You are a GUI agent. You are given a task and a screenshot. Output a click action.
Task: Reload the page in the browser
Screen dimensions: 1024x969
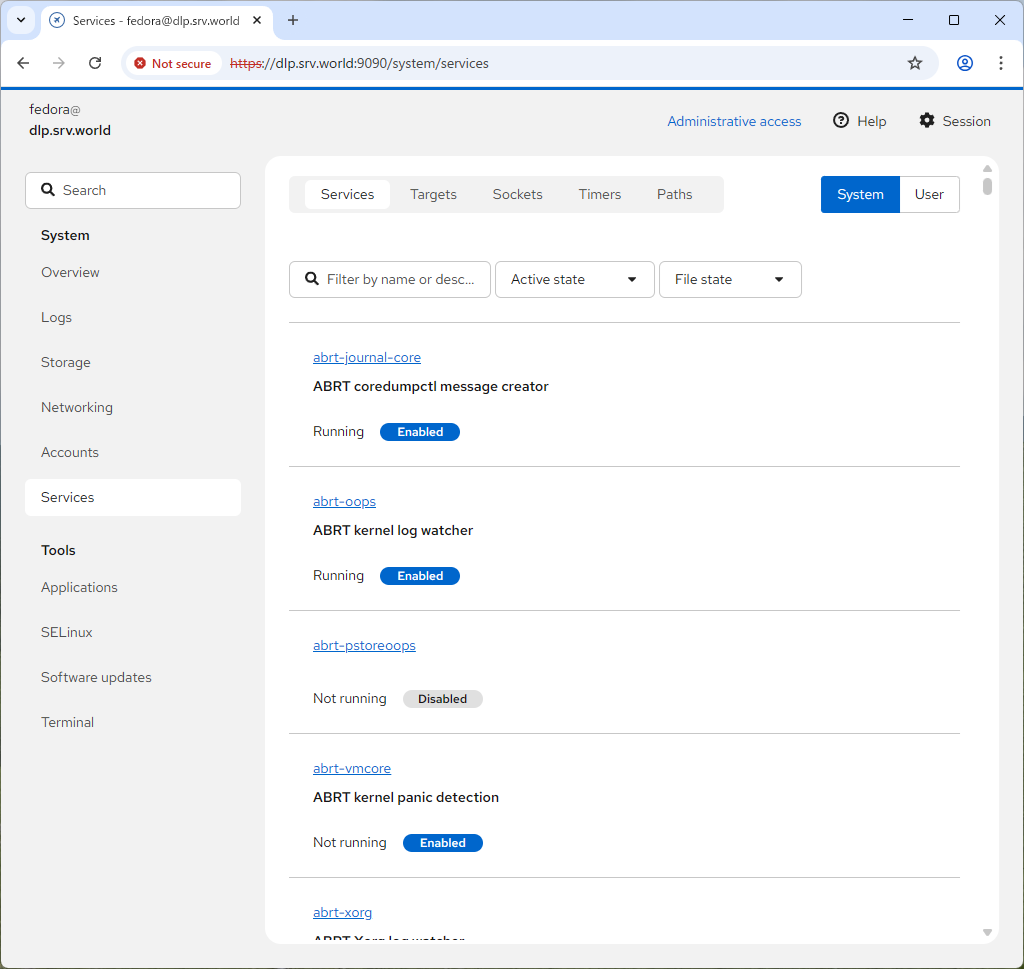point(95,63)
